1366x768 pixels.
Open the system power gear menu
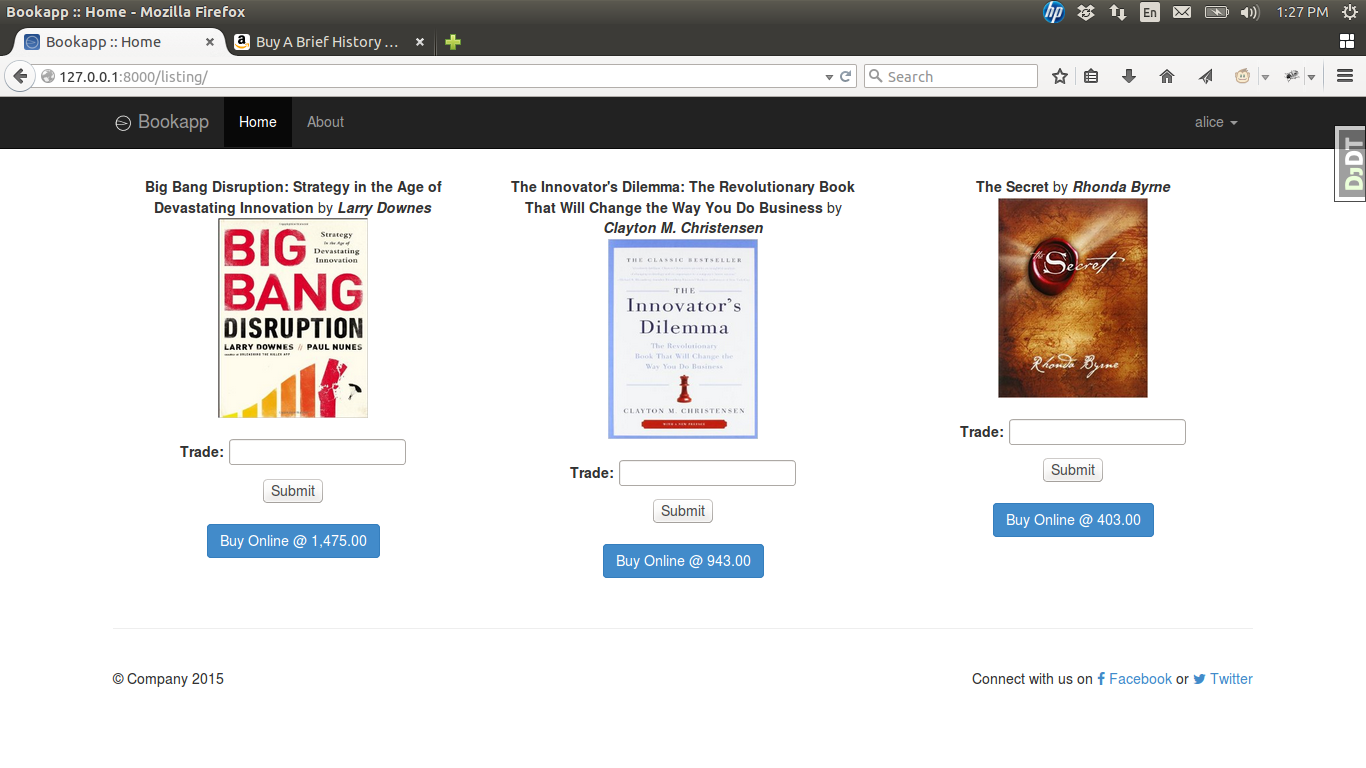click(1349, 12)
